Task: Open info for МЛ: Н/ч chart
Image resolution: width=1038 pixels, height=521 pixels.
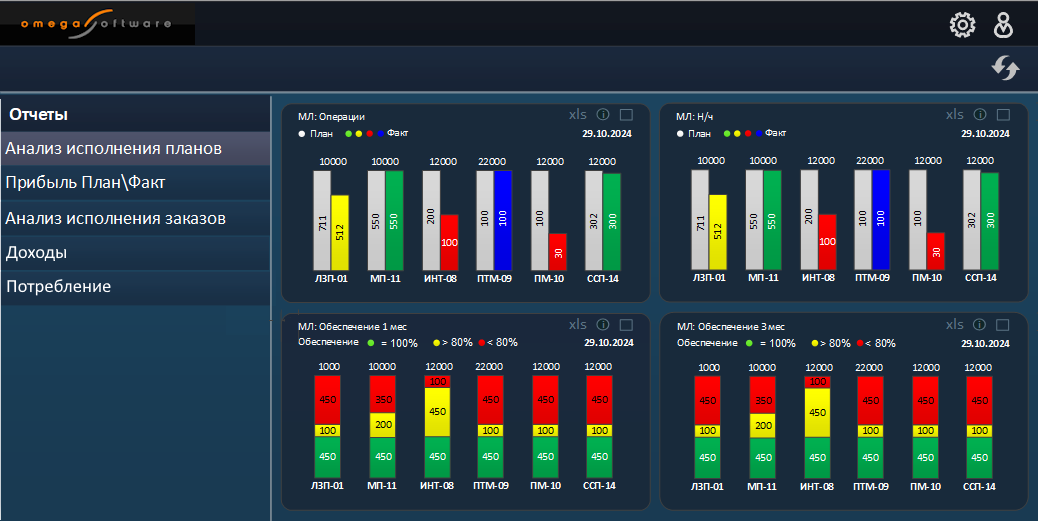Action: [x=980, y=115]
